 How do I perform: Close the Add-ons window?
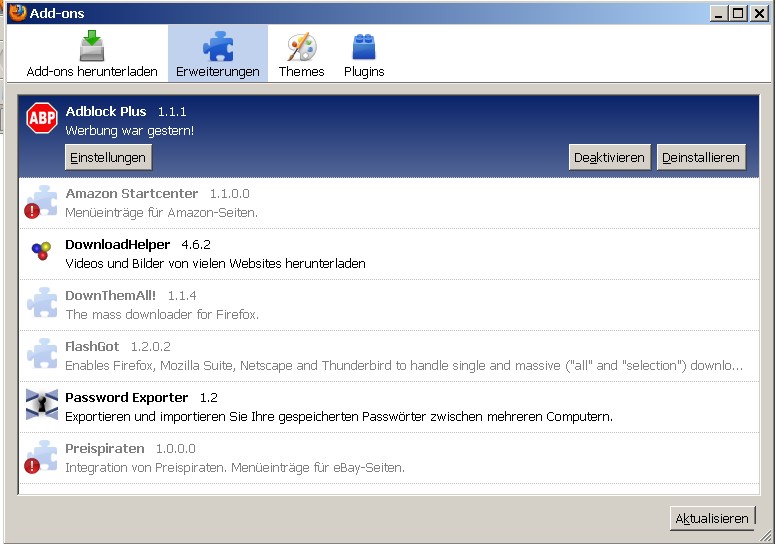[759, 13]
